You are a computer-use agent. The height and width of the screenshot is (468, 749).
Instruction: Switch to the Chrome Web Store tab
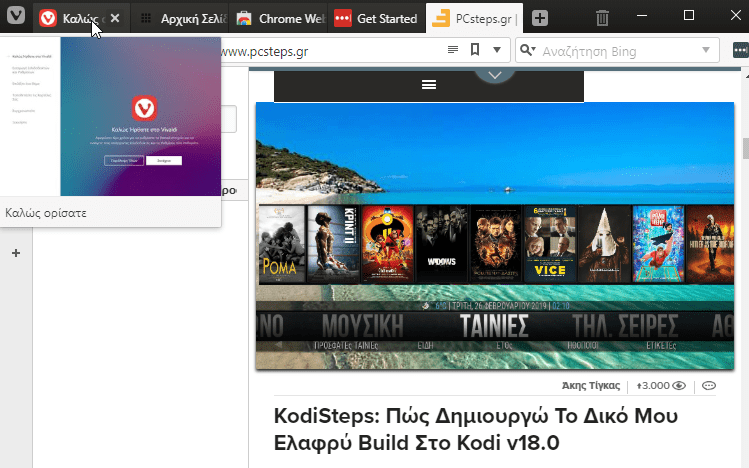click(278, 19)
